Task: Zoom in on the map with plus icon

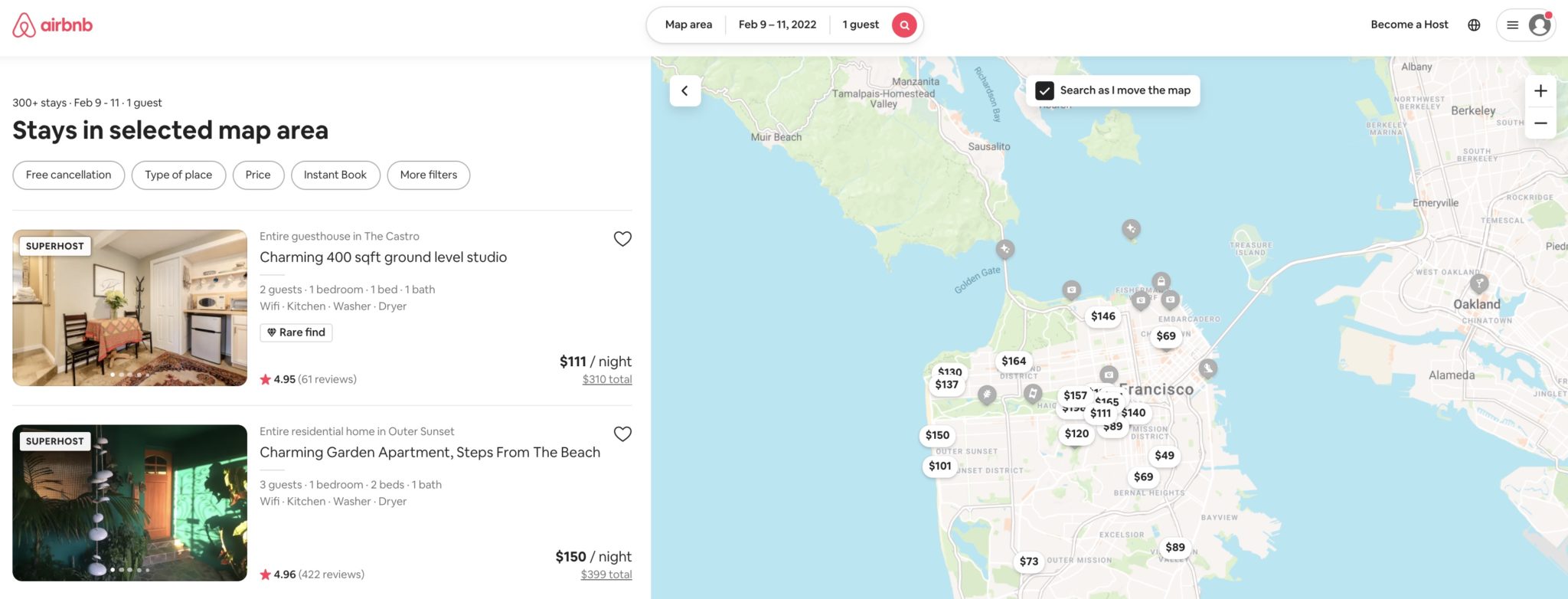Action: [1540, 90]
